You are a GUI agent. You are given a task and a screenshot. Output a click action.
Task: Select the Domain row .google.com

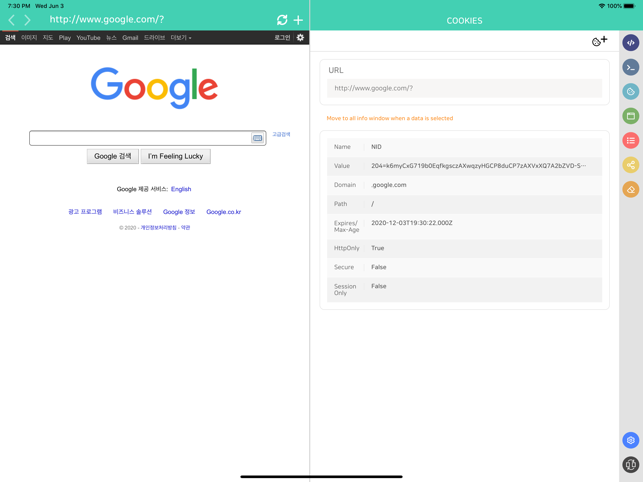[x=464, y=185]
